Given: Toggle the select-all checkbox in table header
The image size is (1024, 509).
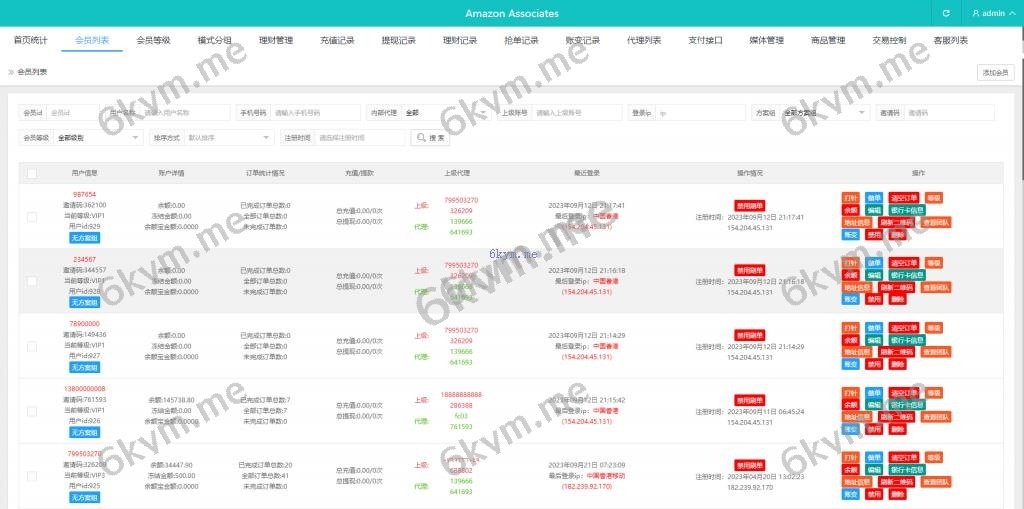Looking at the screenshot, I should [x=32, y=174].
